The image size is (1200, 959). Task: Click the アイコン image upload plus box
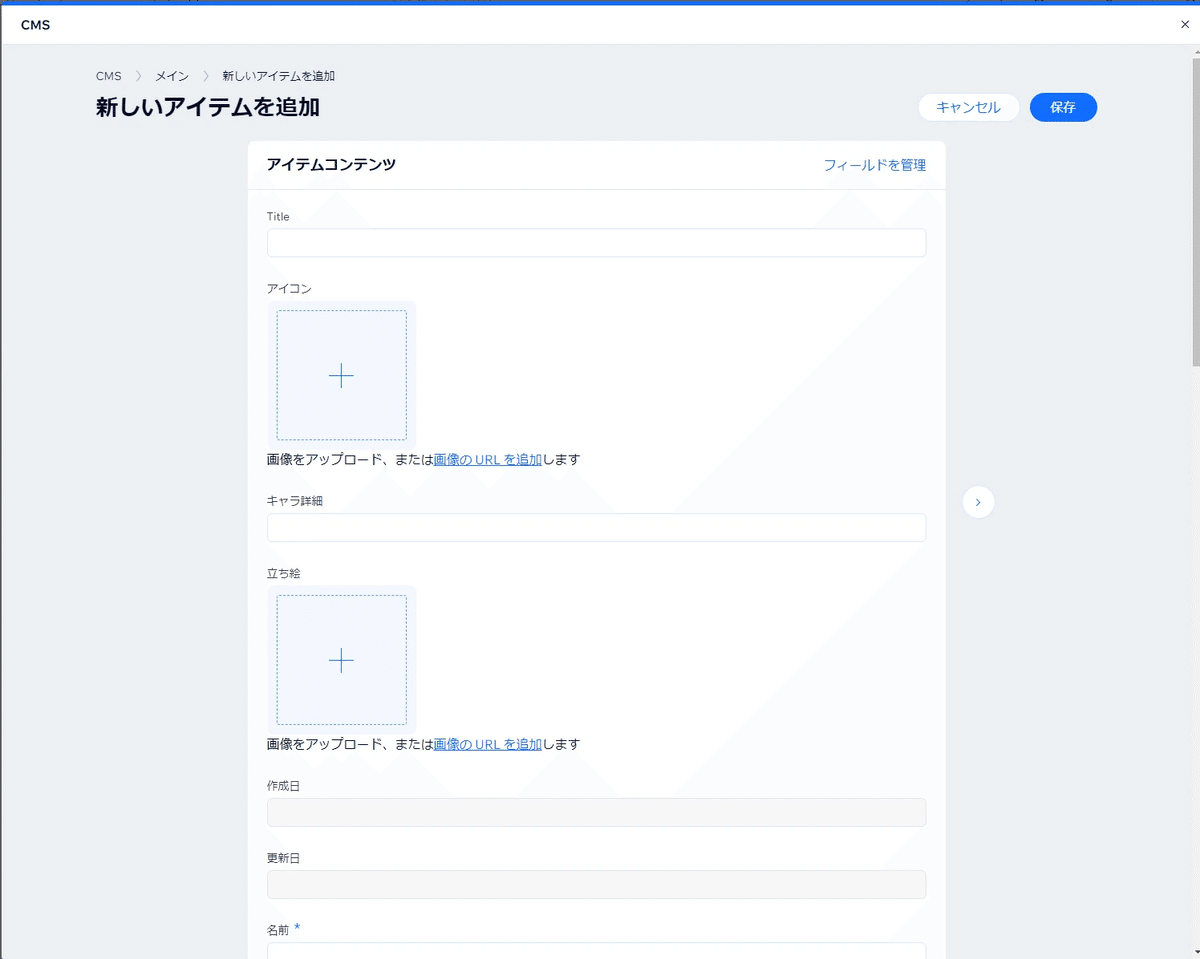341,375
